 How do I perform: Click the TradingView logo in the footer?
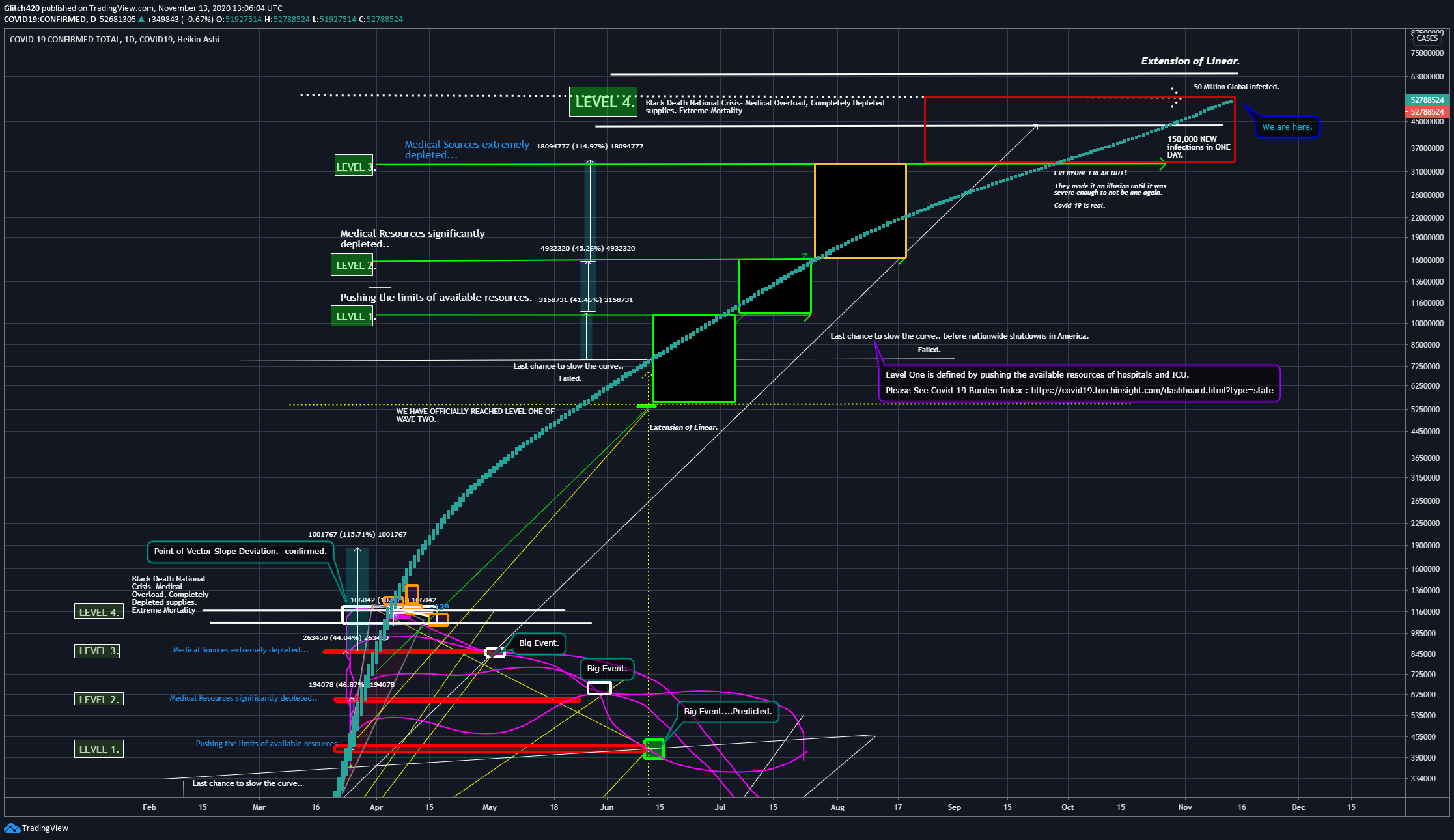click(36, 828)
